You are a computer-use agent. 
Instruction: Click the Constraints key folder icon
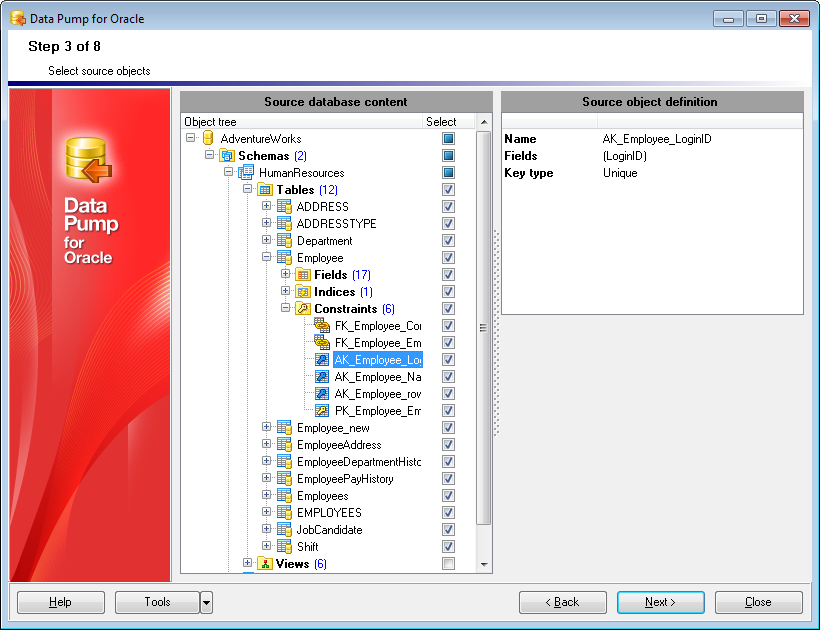303,309
